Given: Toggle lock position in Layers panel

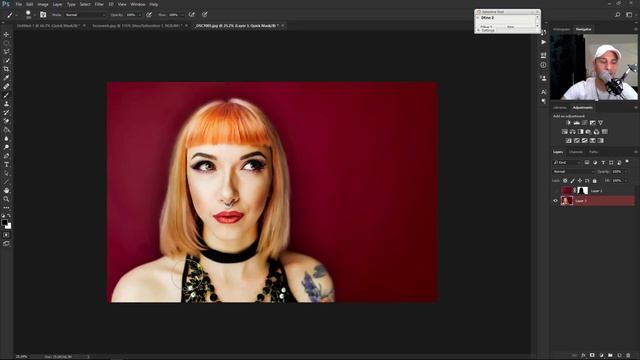Looking at the screenshot, I should (x=580, y=180).
